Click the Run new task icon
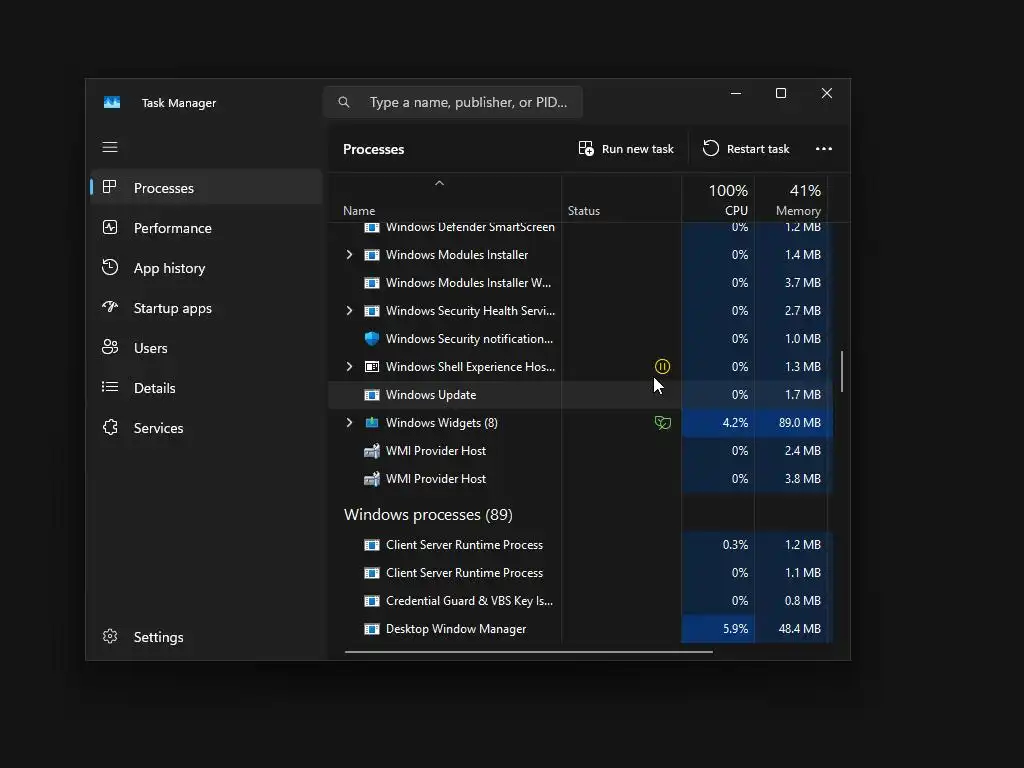The height and width of the screenshot is (768, 1024). click(x=586, y=148)
